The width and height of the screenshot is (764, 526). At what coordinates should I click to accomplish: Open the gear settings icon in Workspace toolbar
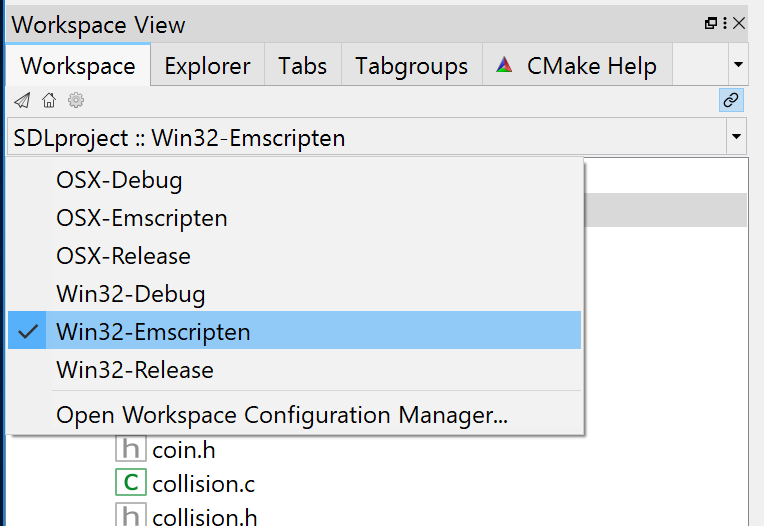[76, 100]
